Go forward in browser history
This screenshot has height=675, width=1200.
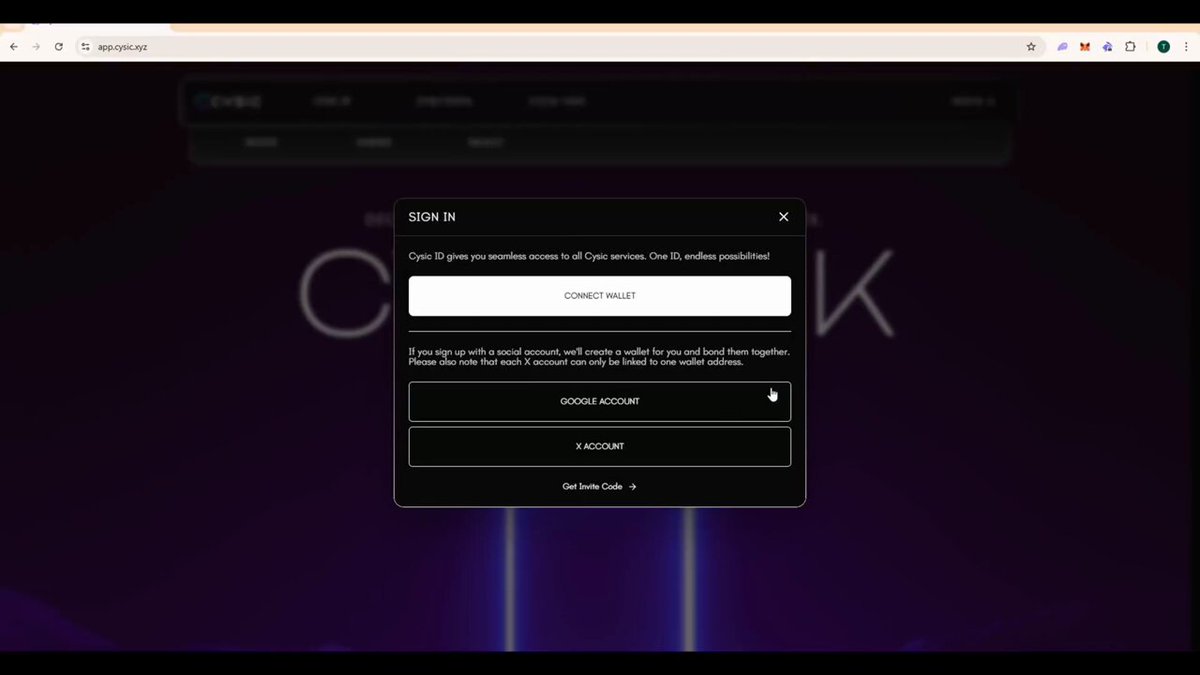36,46
